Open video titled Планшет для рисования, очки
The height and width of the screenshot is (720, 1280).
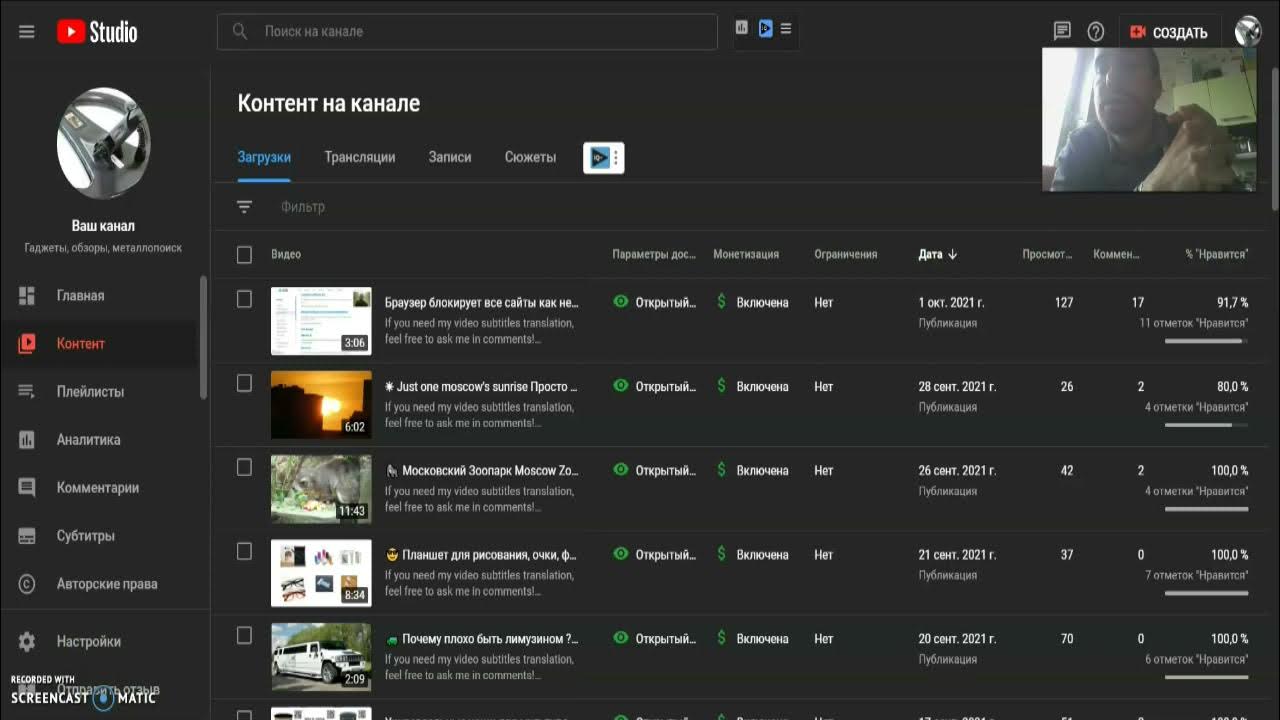click(481, 555)
